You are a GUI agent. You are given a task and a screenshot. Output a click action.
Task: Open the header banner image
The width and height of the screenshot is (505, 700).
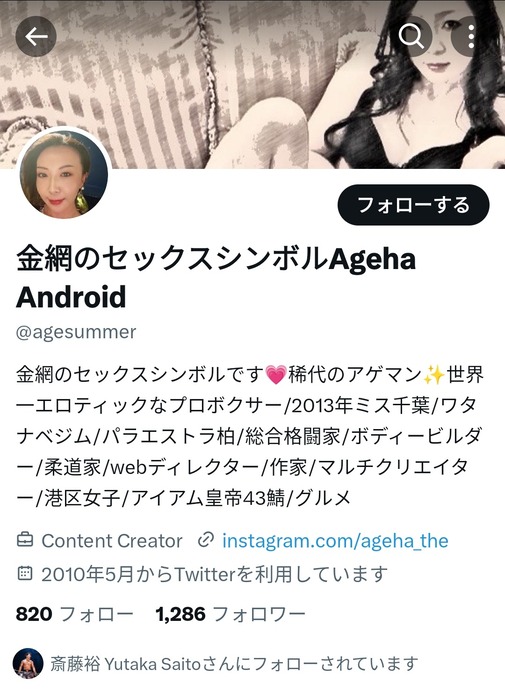pyautogui.click(x=252, y=84)
